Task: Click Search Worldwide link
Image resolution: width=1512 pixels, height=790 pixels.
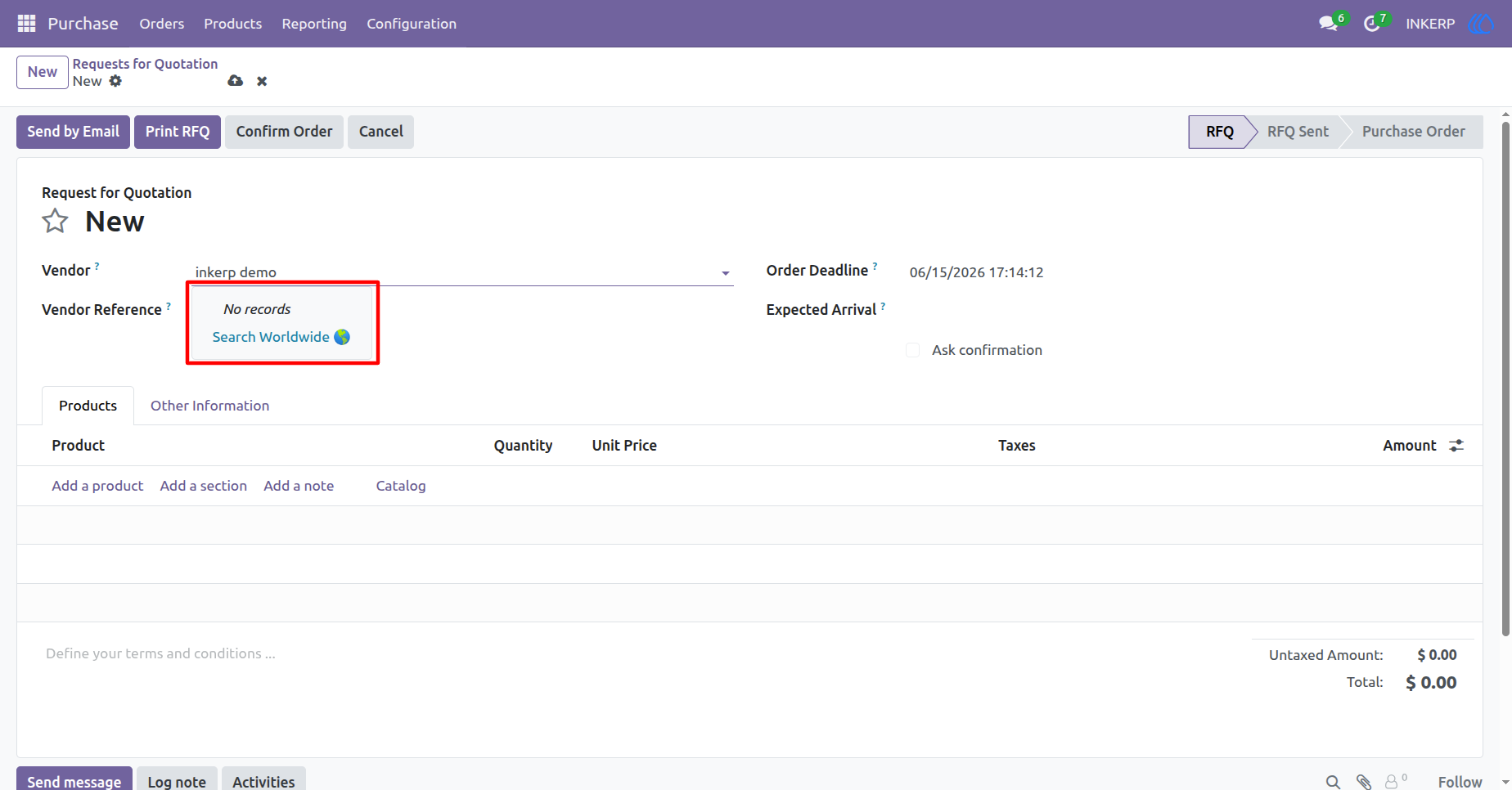Action: pos(271,337)
